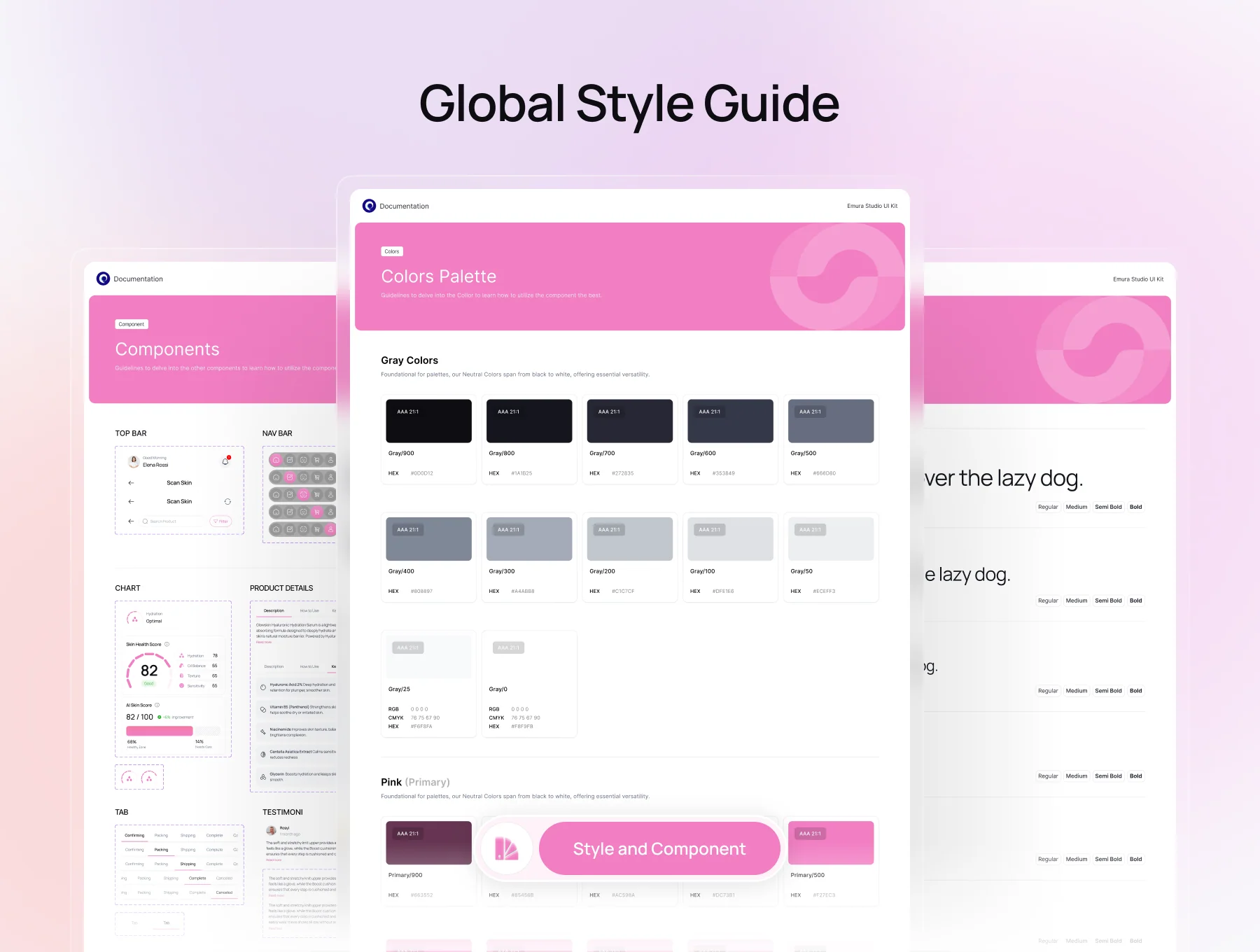Click the Hyaluronic Acid 2% ingredient icon
This screenshot has width=1260, height=952.
[263, 687]
